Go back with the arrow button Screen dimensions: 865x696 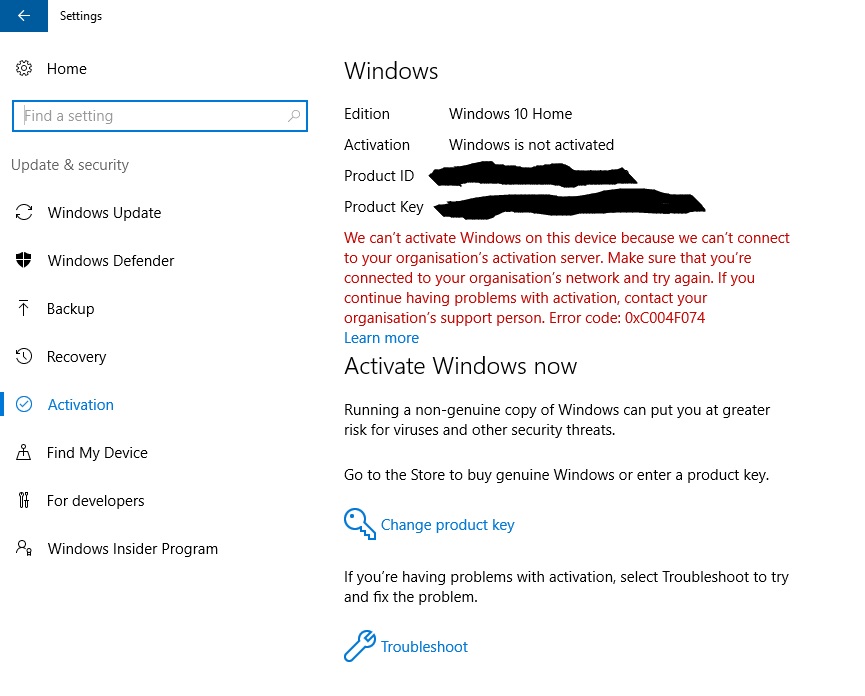click(24, 15)
